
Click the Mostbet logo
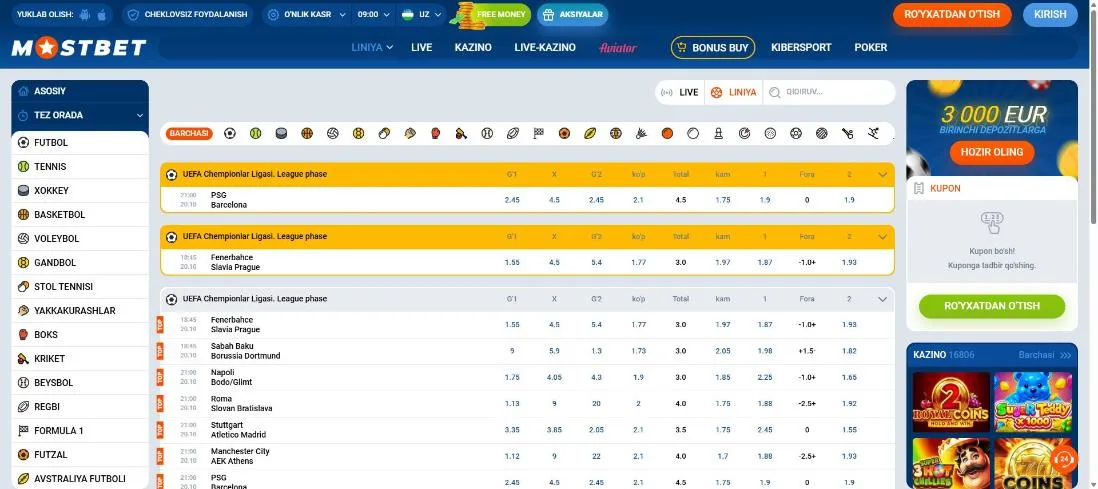(x=79, y=48)
